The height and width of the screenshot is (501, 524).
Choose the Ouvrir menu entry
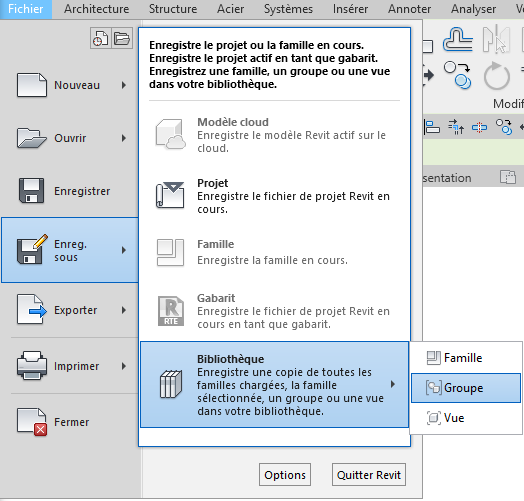[70, 138]
